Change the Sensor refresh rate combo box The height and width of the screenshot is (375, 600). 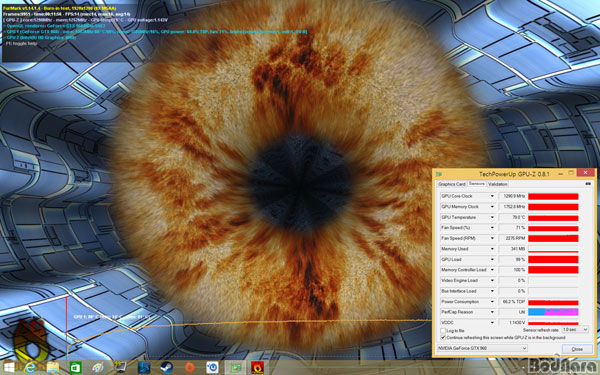pyautogui.click(x=575, y=329)
